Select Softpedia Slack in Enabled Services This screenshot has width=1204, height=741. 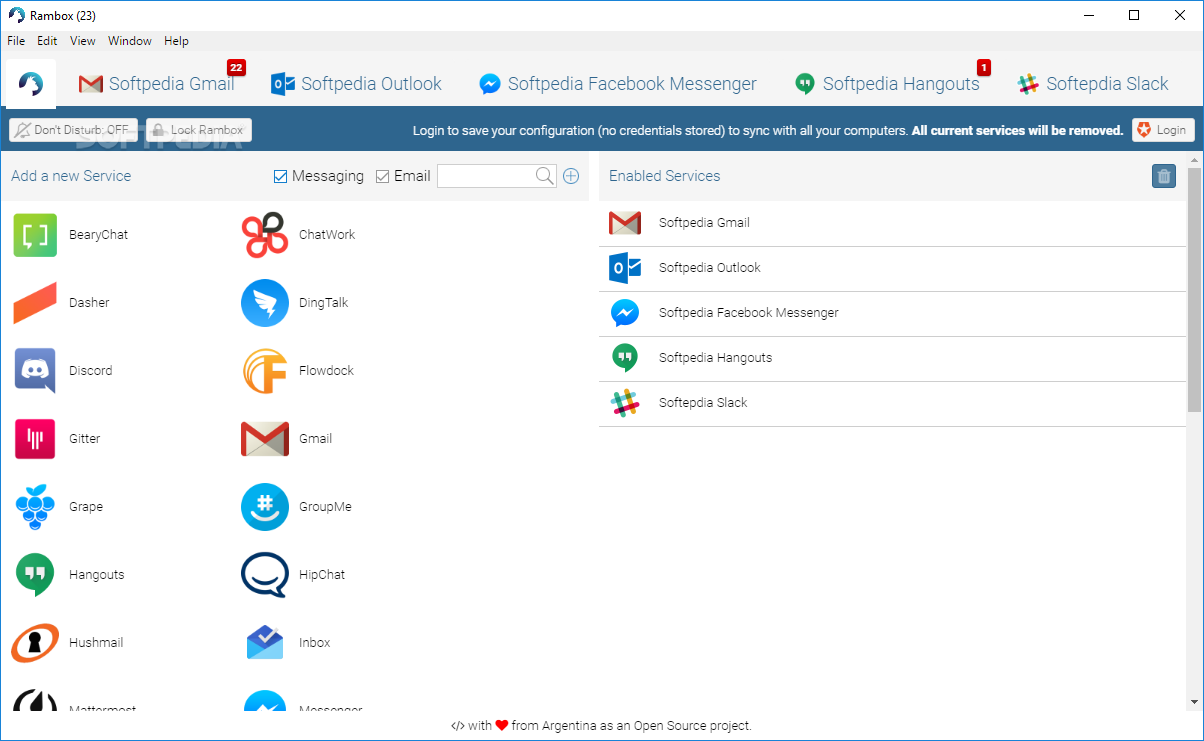[x=892, y=403]
